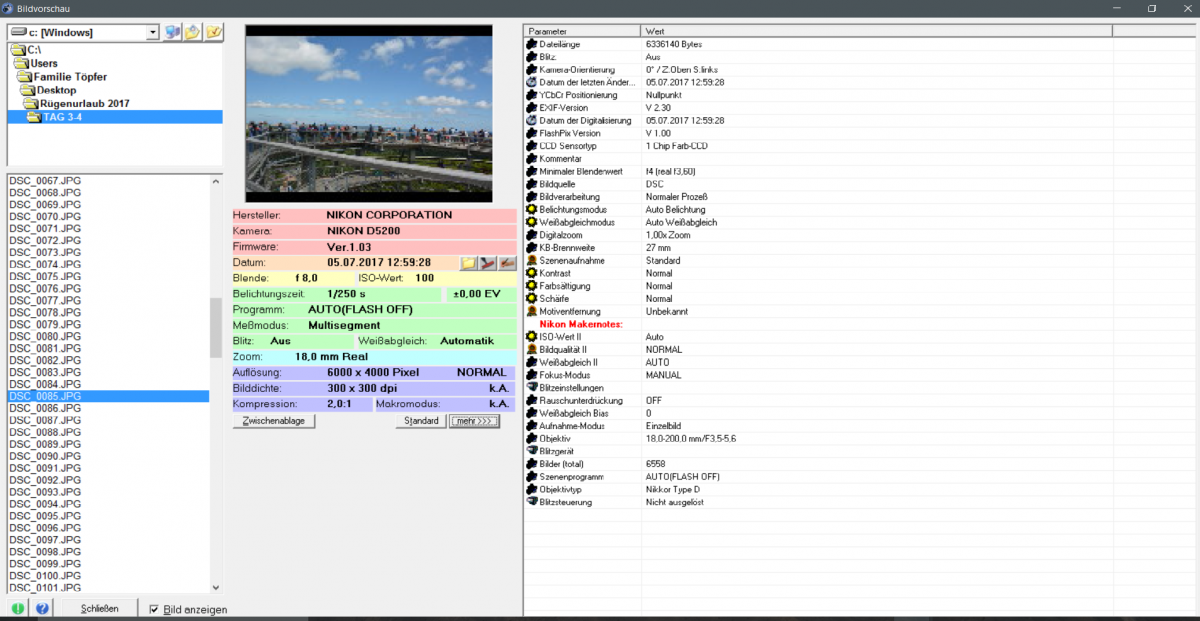
Task: Click the Zwischenablage button
Action: coord(274,421)
